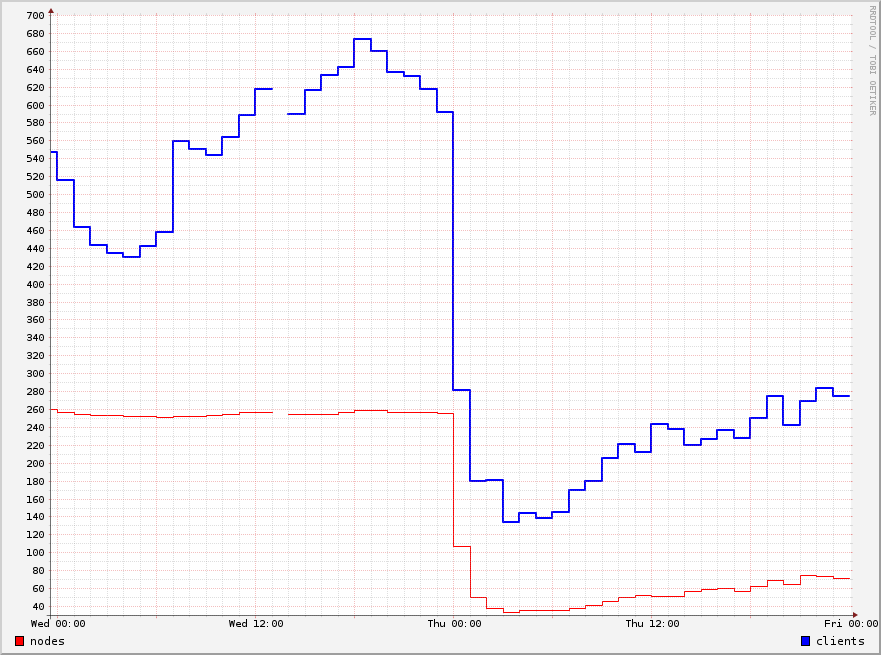Click the 660 y-axis value

(x=35, y=52)
